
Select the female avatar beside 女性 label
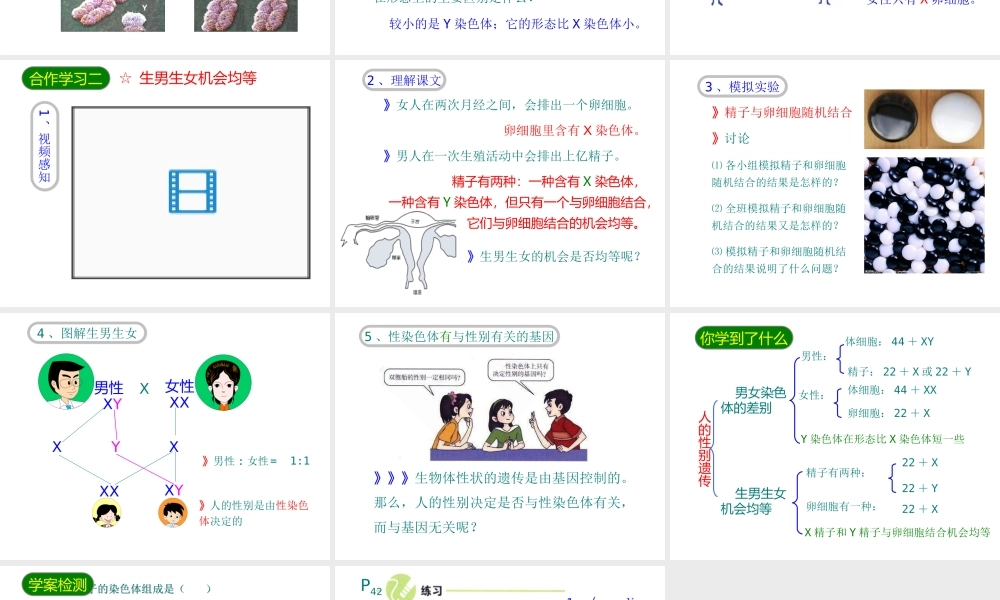(223, 383)
